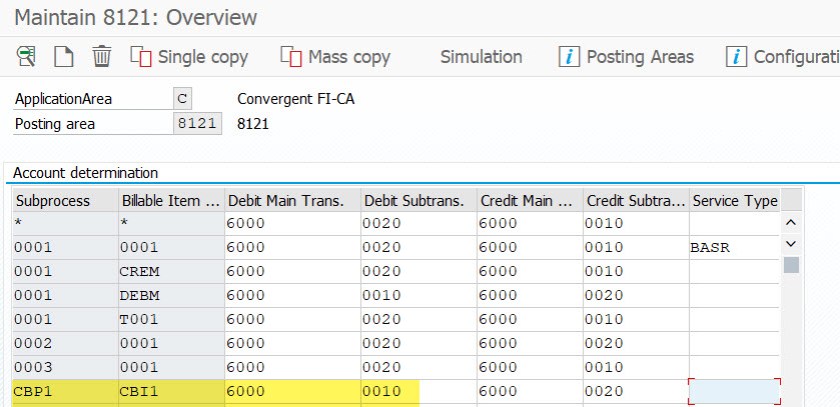Select the CBI1 Billable Item cell

pyautogui.click(x=171, y=391)
